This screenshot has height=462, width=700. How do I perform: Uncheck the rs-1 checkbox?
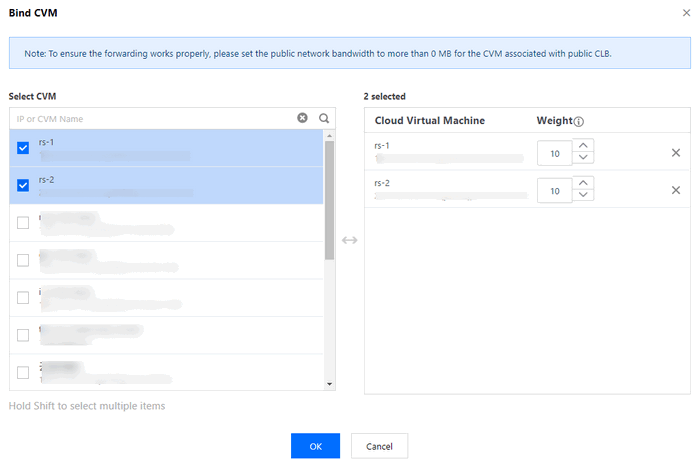[x=23, y=148]
